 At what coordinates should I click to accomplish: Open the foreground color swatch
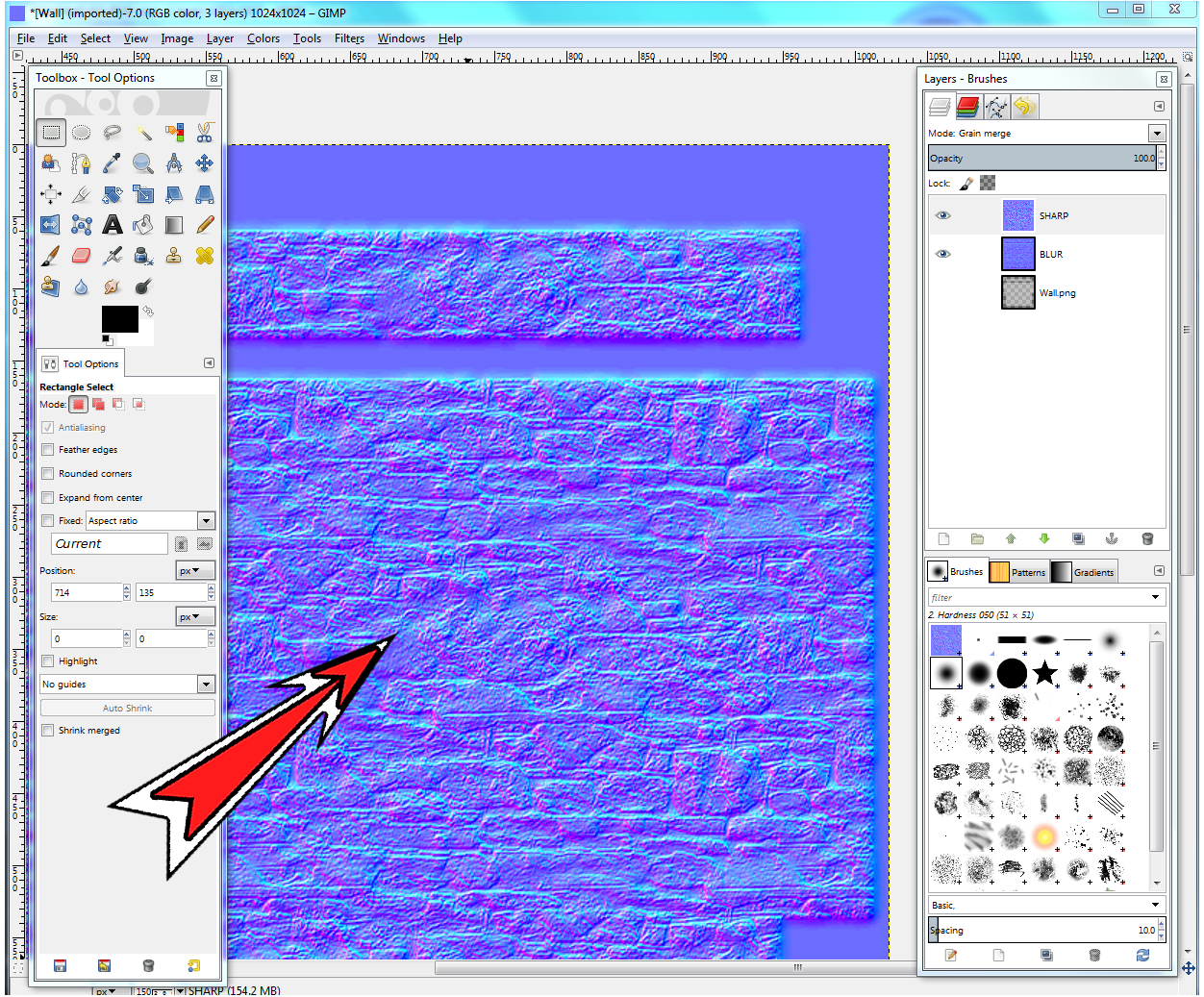click(x=119, y=321)
